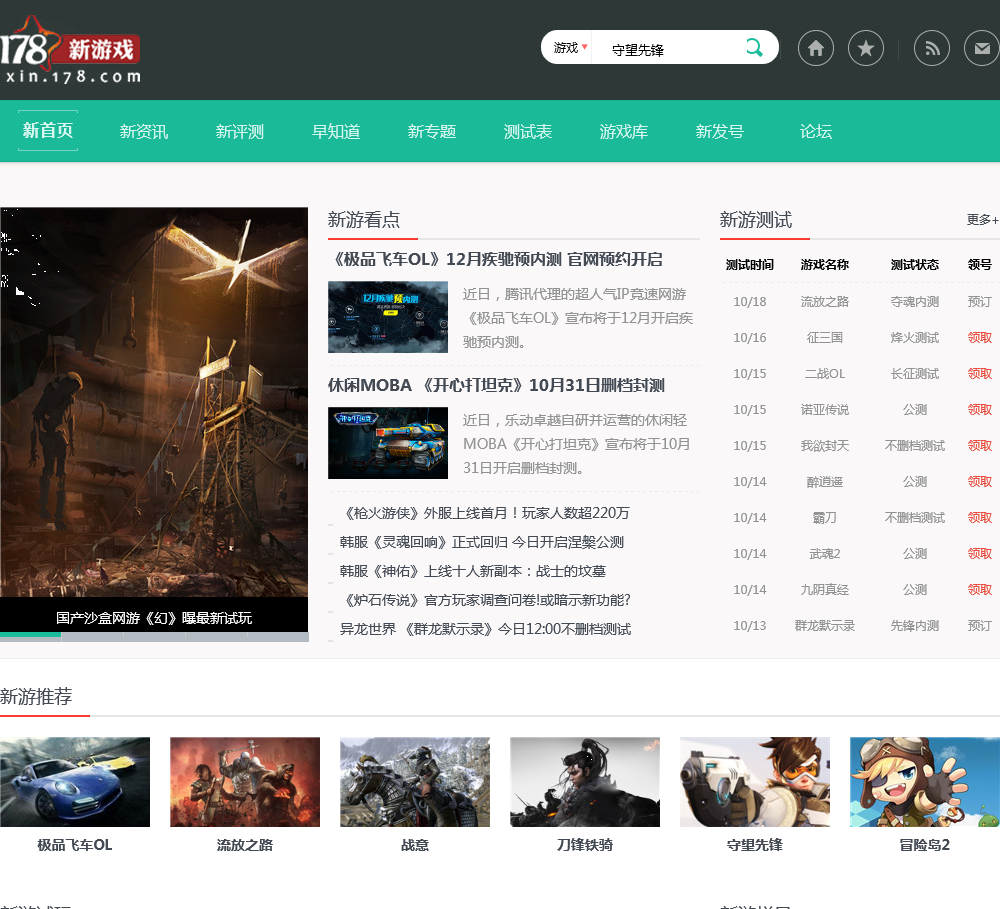Viewport: 1000px width, 909px height.
Task: Open the 新资讯 navigation tab
Action: click(144, 131)
